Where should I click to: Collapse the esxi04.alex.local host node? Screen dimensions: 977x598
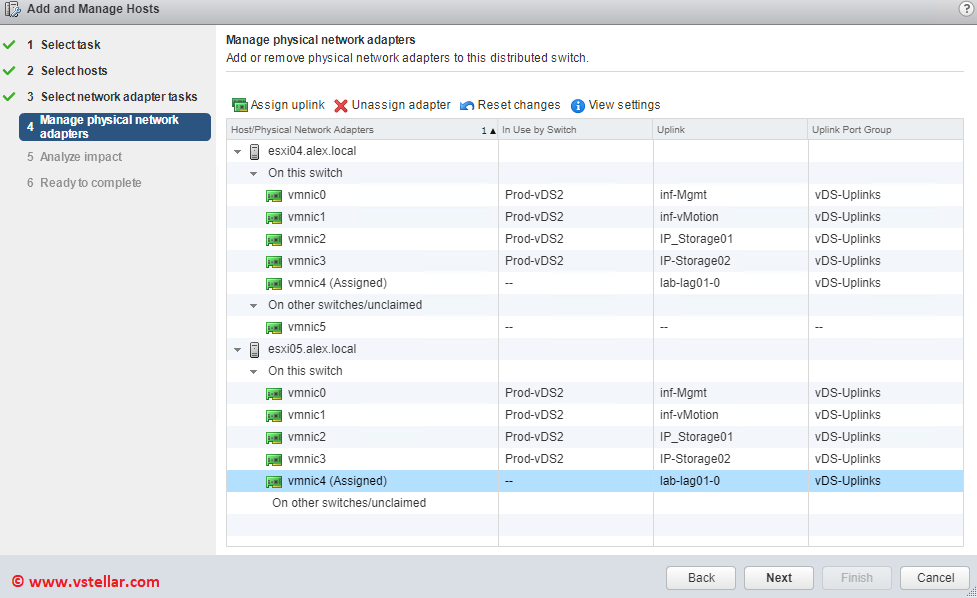237,152
